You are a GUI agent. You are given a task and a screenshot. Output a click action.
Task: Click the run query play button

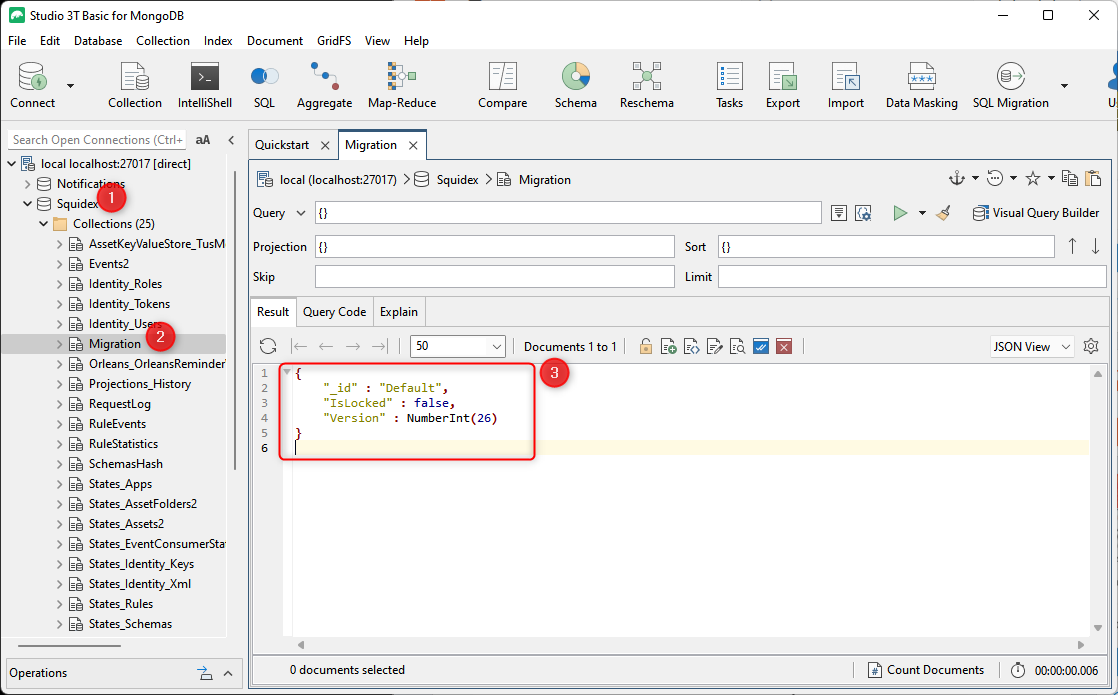pos(901,213)
